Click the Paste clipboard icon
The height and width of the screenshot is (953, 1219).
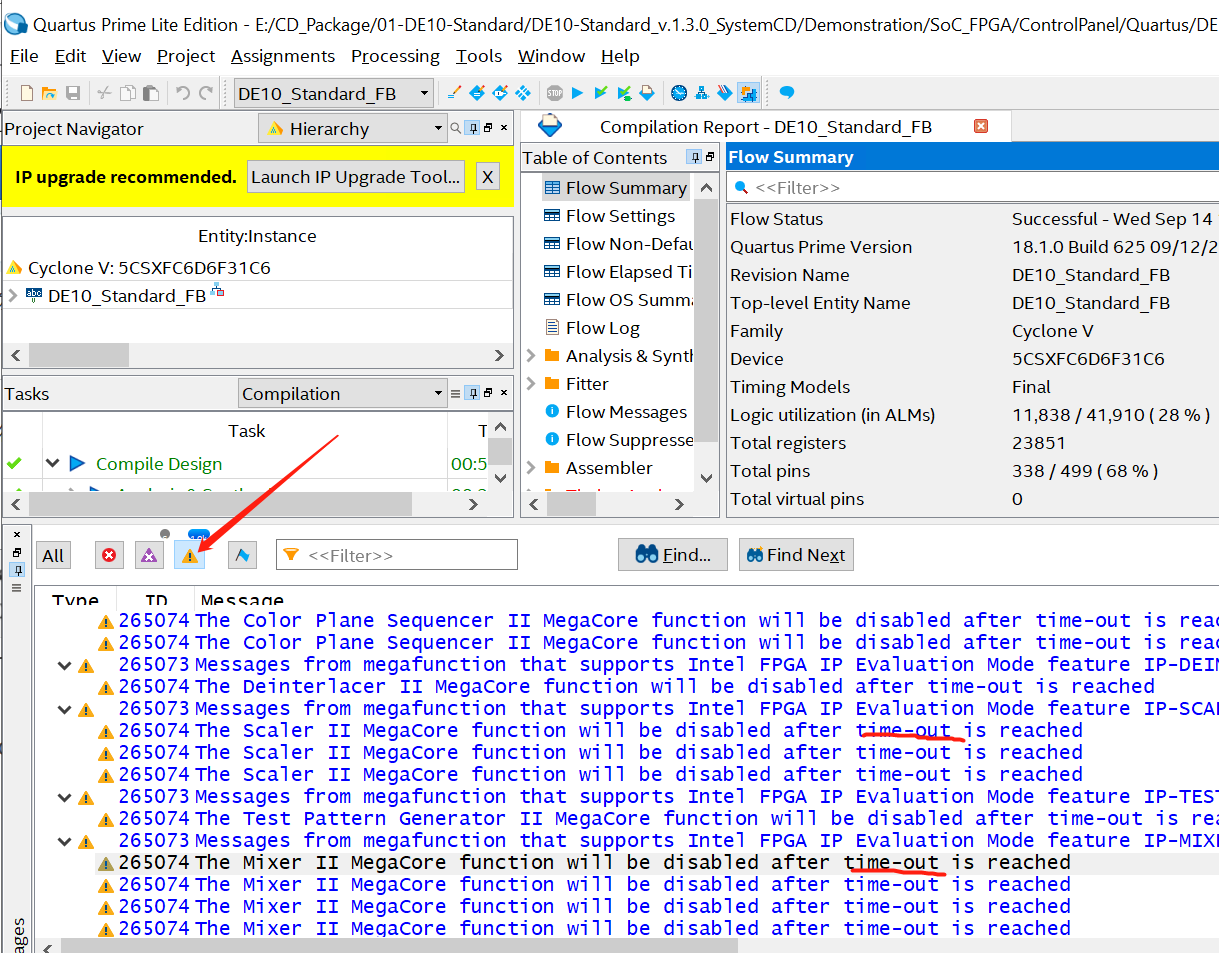(150, 93)
